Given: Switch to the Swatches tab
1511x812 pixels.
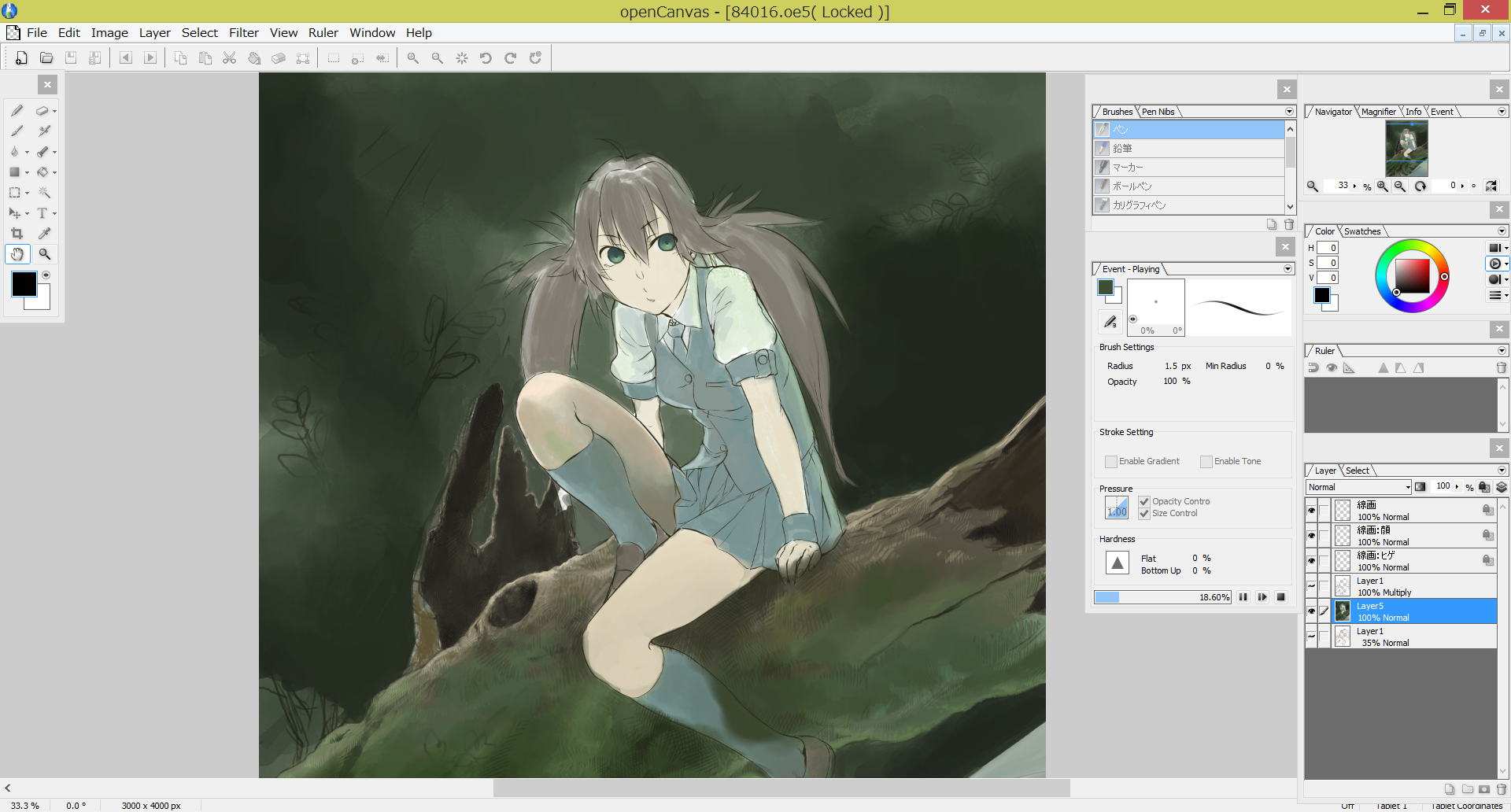Looking at the screenshot, I should pos(1361,231).
